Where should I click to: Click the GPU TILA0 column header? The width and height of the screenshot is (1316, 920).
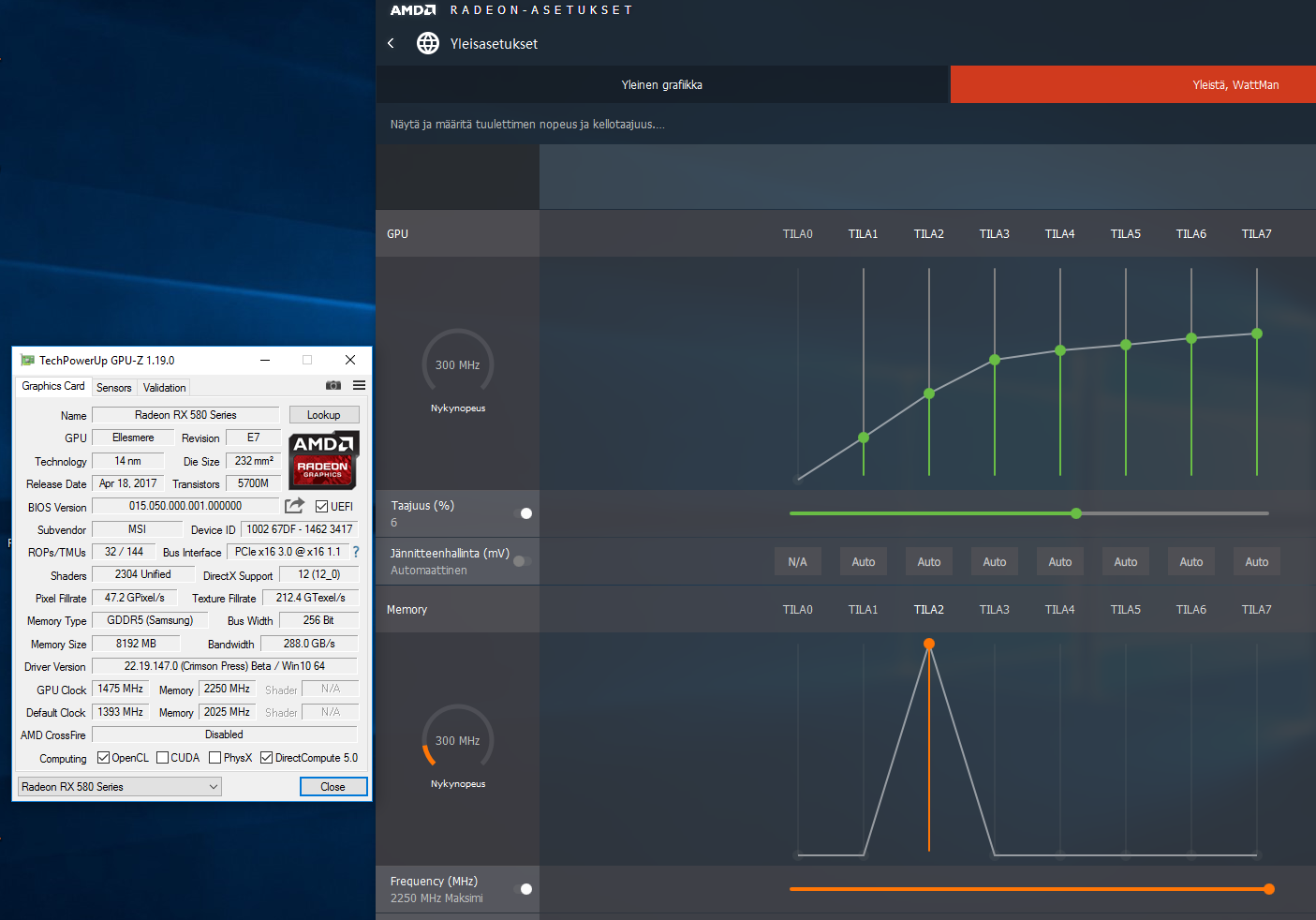798,234
